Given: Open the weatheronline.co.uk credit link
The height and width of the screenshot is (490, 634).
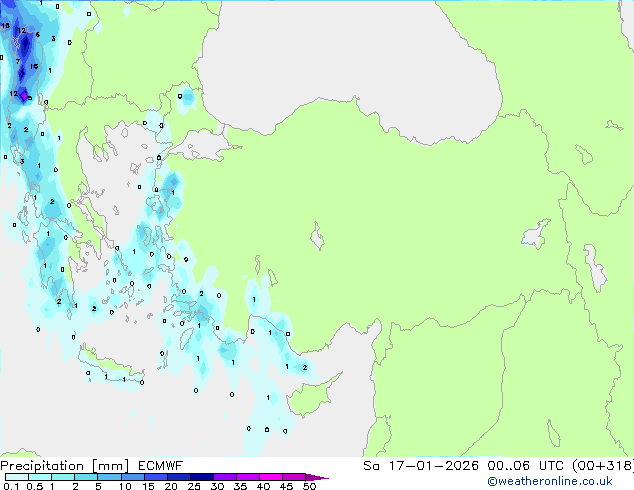Looking at the screenshot, I should 550,481.
